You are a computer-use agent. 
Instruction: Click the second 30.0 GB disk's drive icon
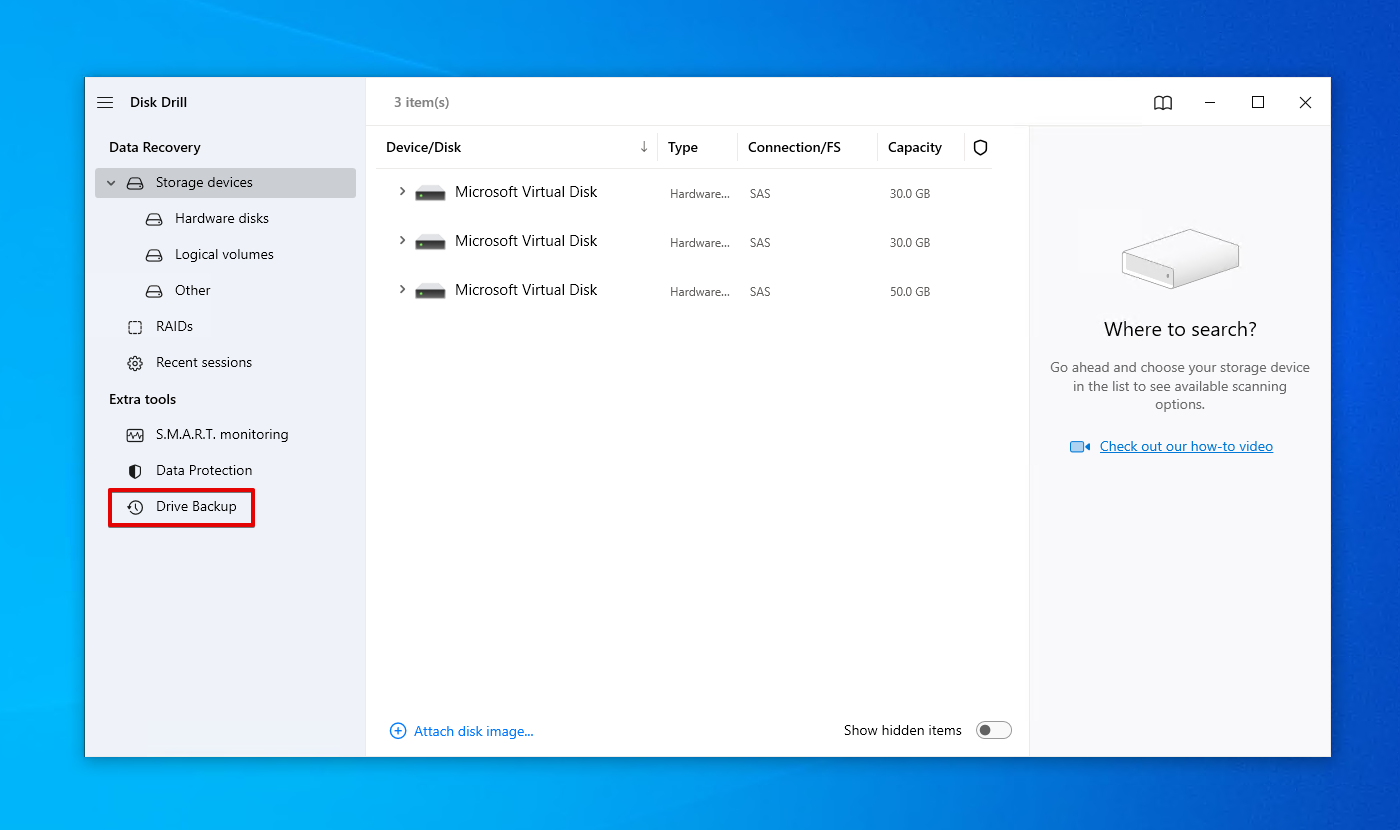(430, 241)
